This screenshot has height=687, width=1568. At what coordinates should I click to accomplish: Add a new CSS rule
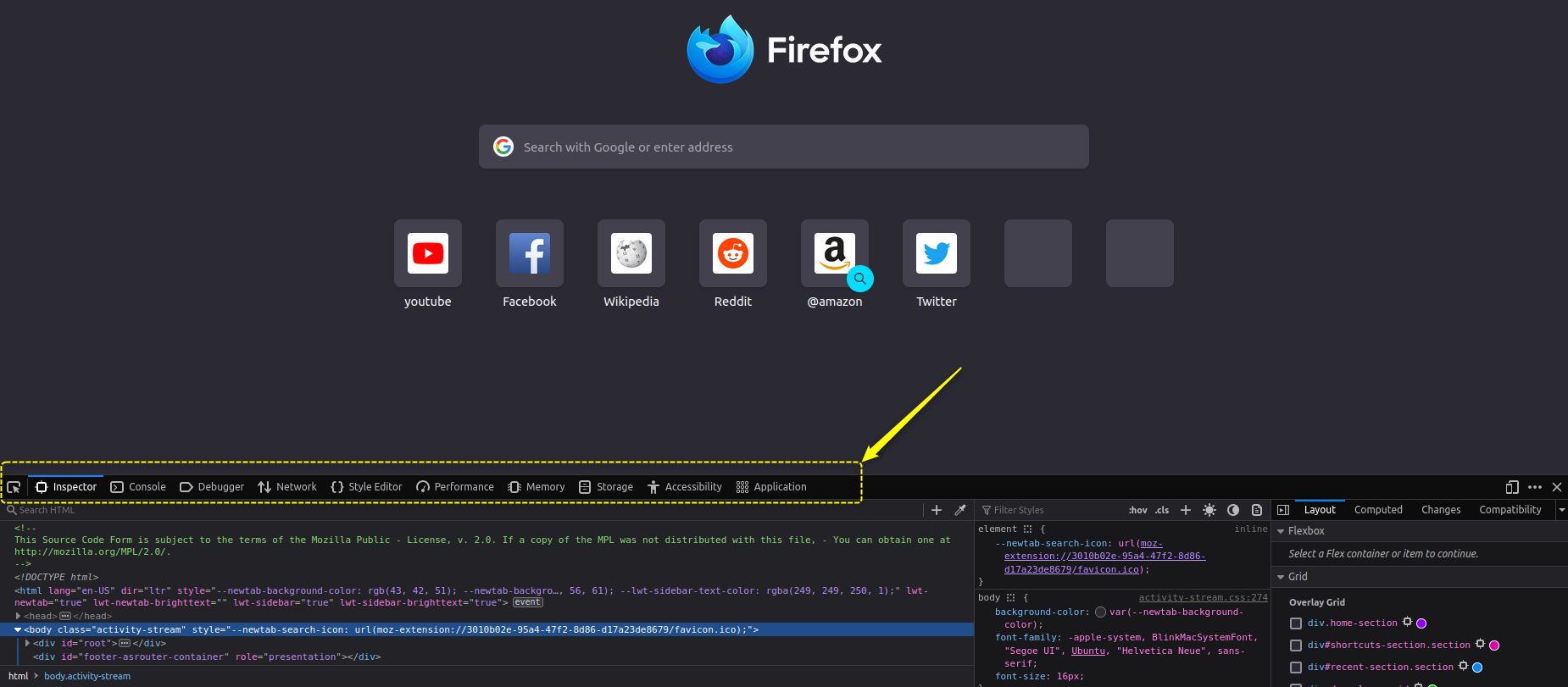click(x=1186, y=510)
